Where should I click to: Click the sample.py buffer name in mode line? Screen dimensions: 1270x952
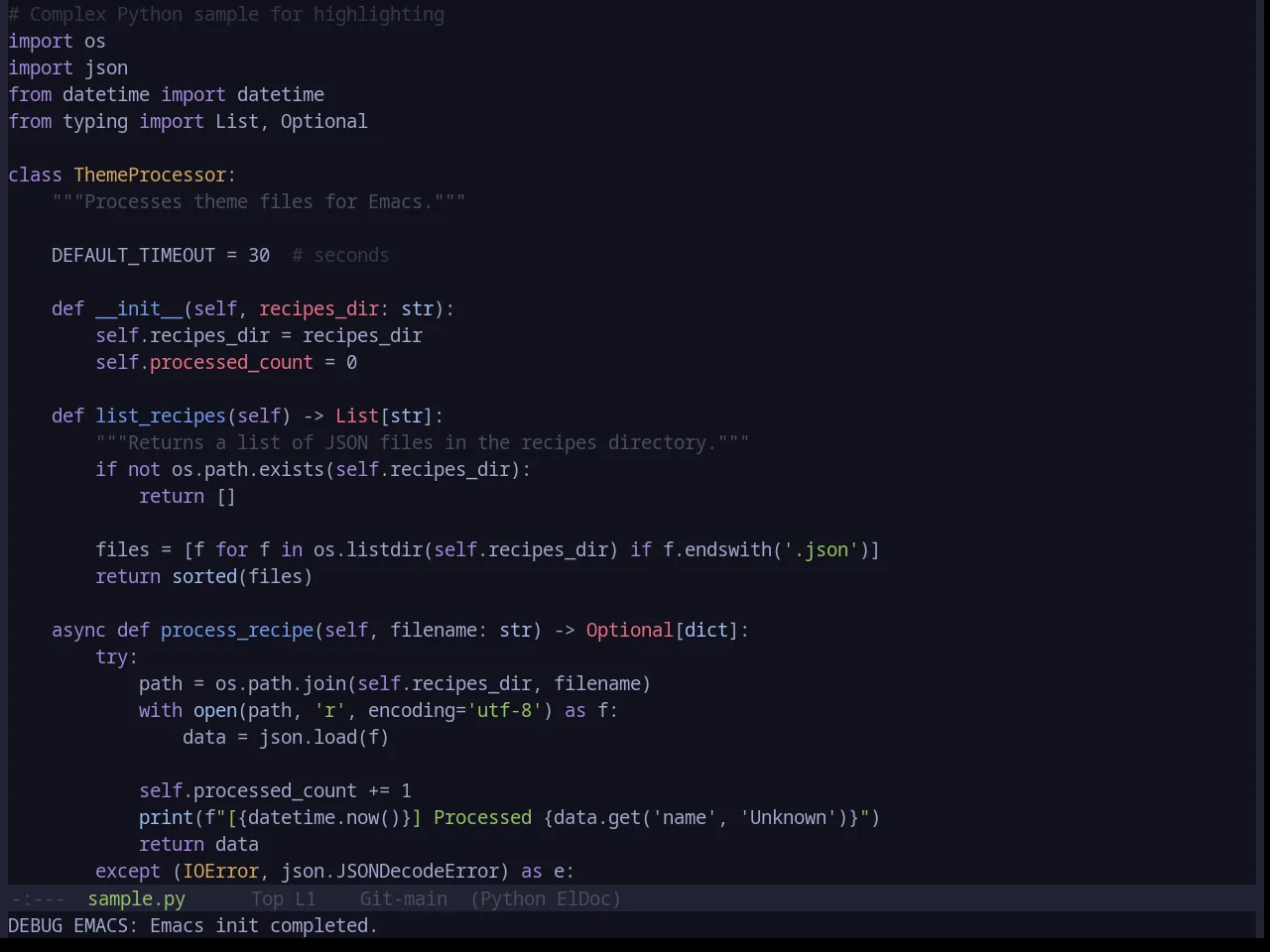(x=136, y=898)
